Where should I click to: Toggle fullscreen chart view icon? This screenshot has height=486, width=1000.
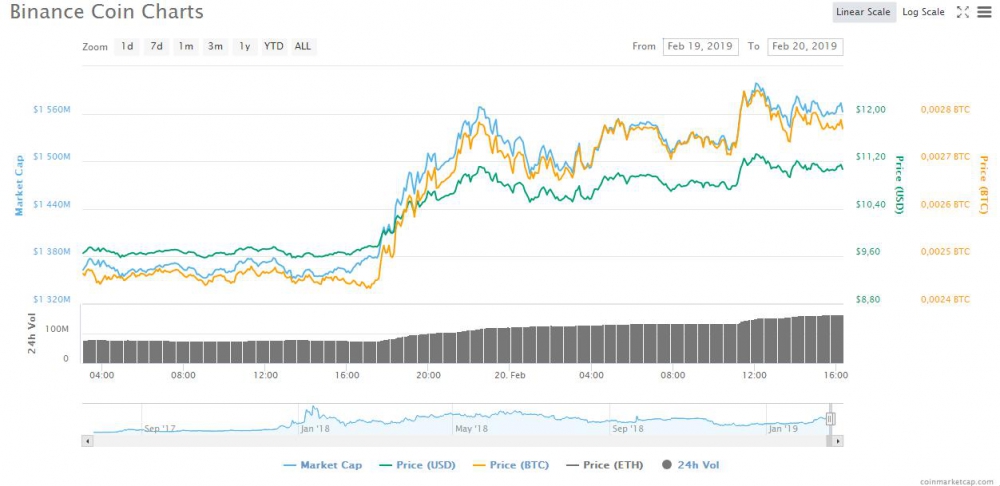coord(963,12)
